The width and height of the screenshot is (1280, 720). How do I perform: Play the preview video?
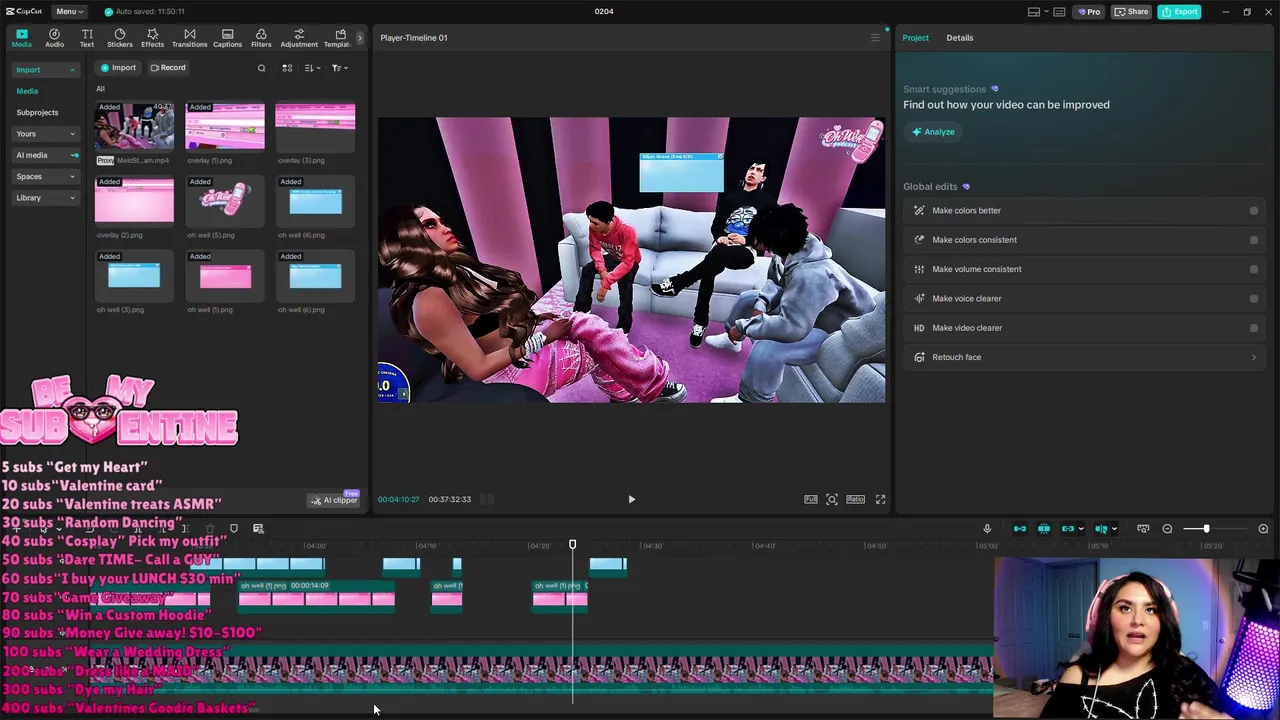631,499
